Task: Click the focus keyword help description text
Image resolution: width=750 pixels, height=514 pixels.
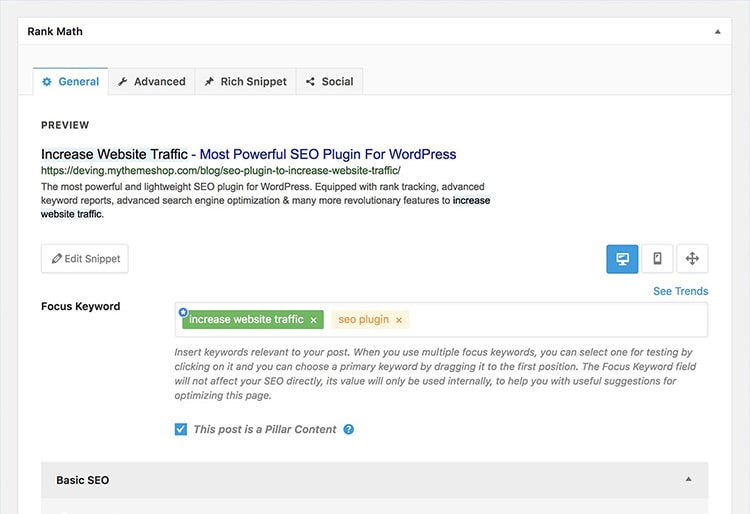Action: coord(435,374)
